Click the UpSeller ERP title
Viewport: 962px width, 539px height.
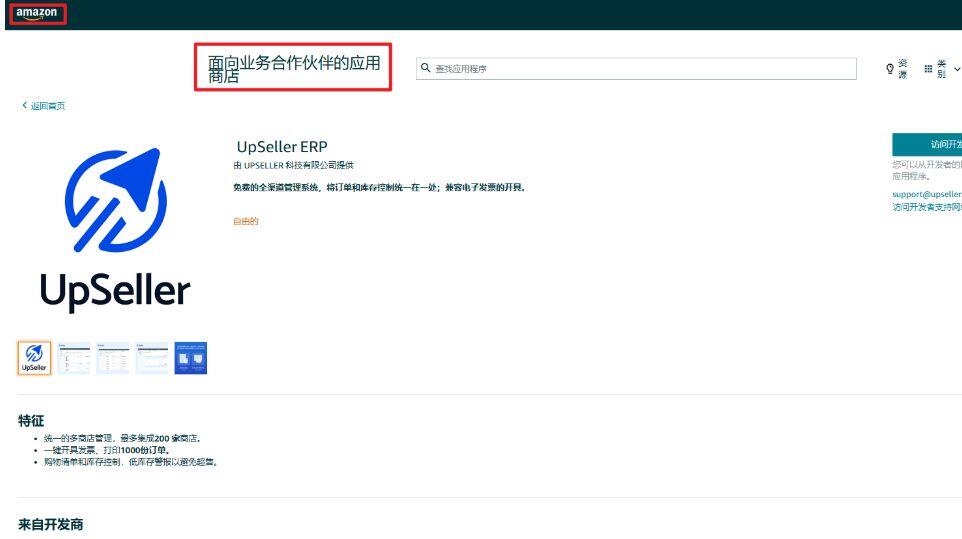tap(282, 147)
